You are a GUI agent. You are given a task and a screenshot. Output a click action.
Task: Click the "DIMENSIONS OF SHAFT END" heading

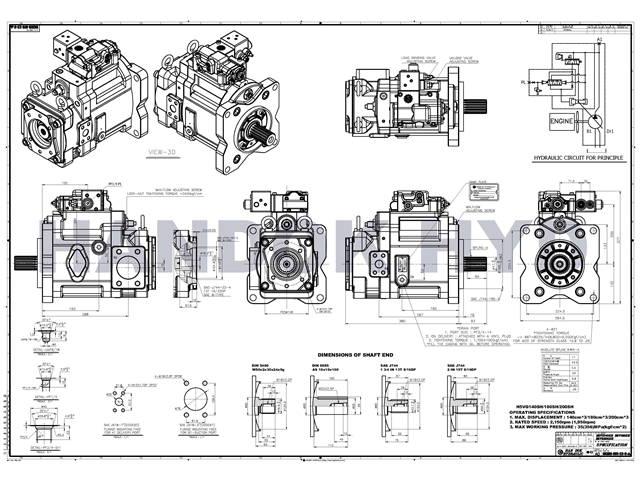point(356,355)
